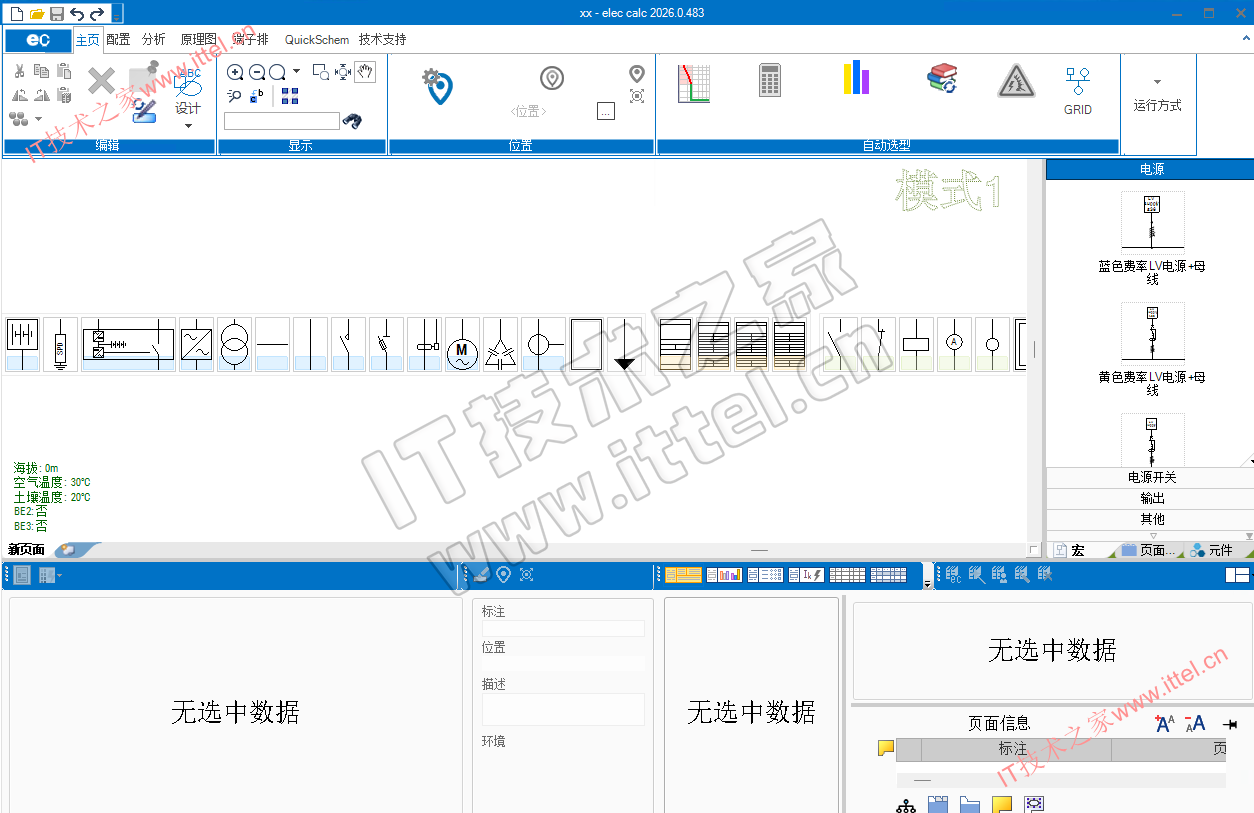Switch to the 原理图 tab
Image resolution: width=1254 pixels, height=813 pixels.
198,40
